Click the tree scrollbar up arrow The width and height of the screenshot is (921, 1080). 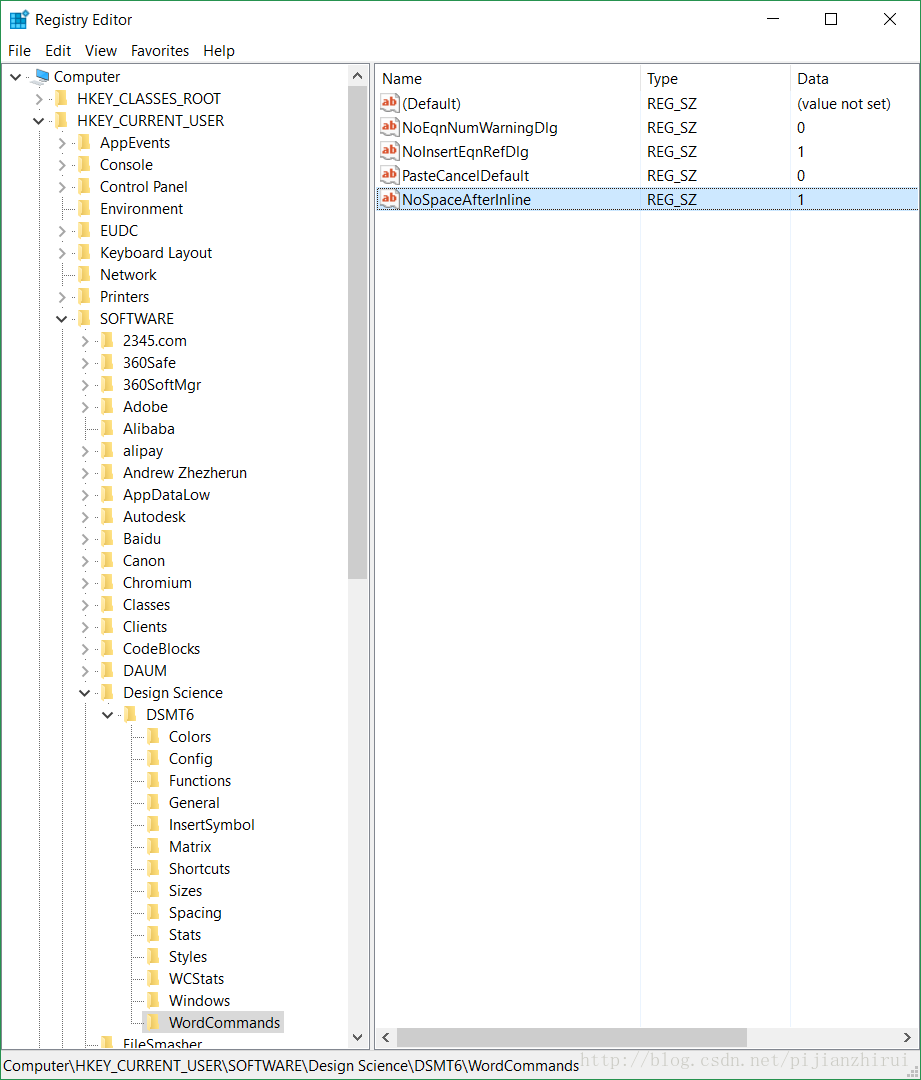tap(357, 76)
